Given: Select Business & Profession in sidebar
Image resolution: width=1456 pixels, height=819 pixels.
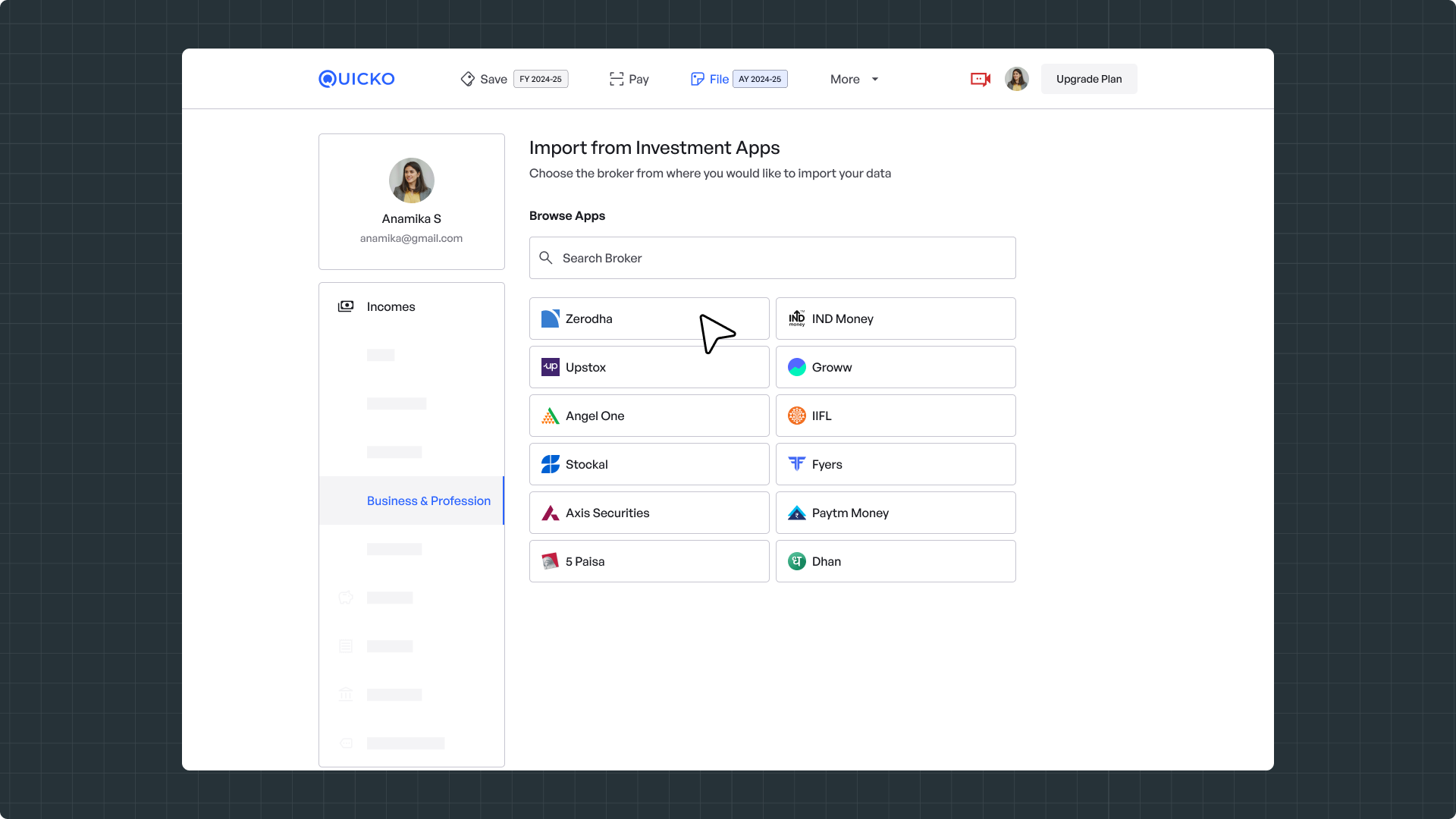Looking at the screenshot, I should [x=428, y=500].
